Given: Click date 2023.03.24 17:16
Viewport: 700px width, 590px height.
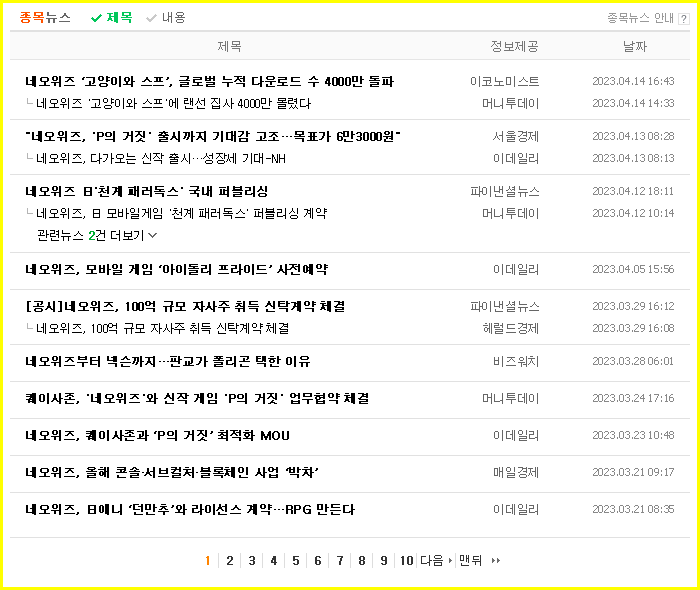Looking at the screenshot, I should tap(633, 398).
